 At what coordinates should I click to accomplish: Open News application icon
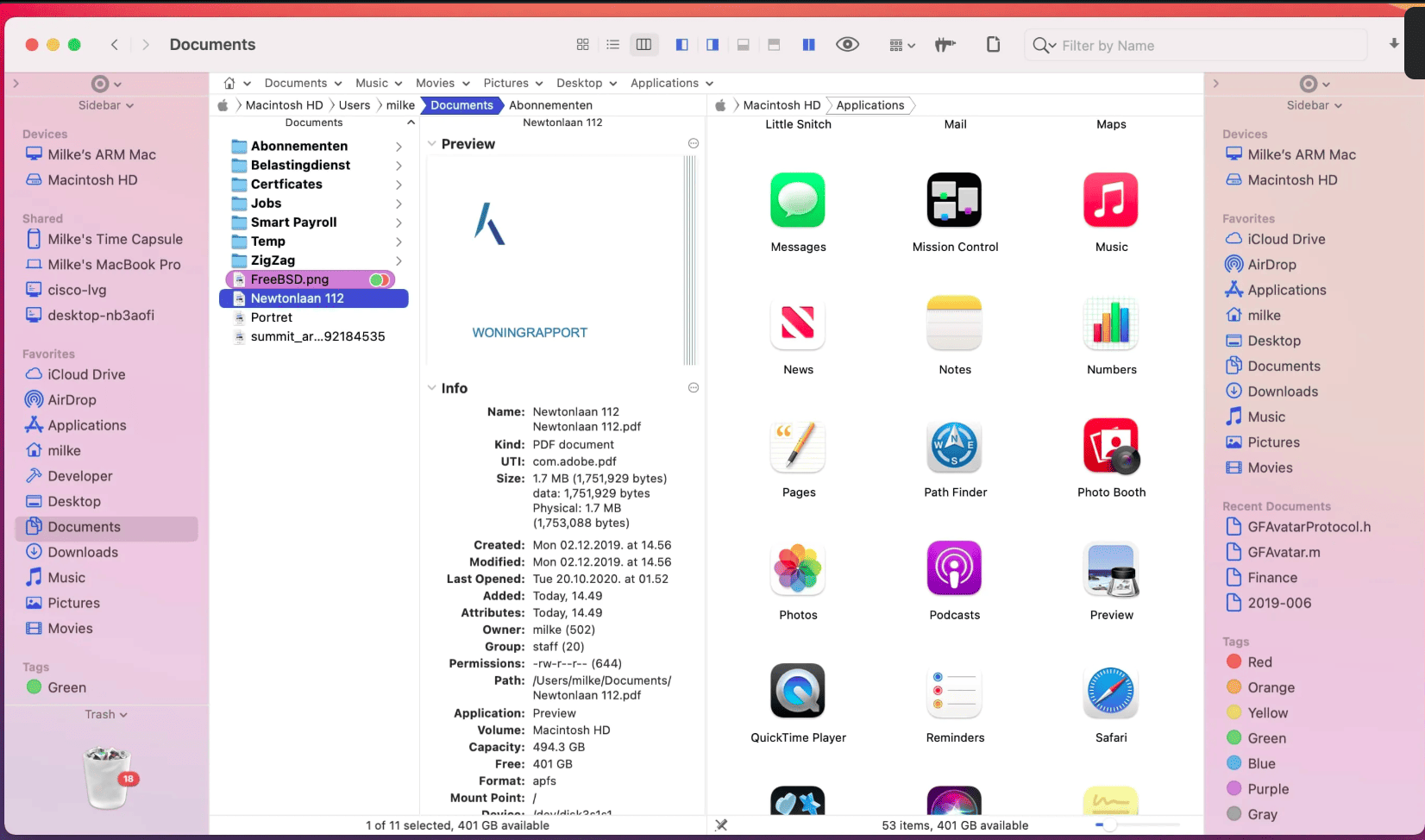[x=798, y=323]
